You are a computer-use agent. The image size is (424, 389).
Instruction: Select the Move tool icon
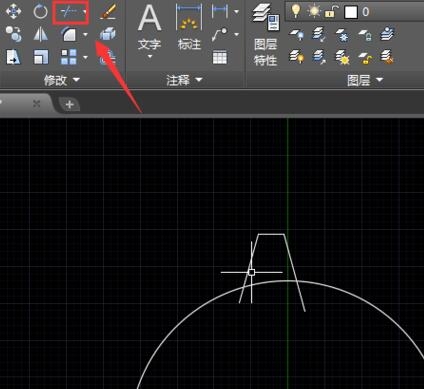pos(14,11)
